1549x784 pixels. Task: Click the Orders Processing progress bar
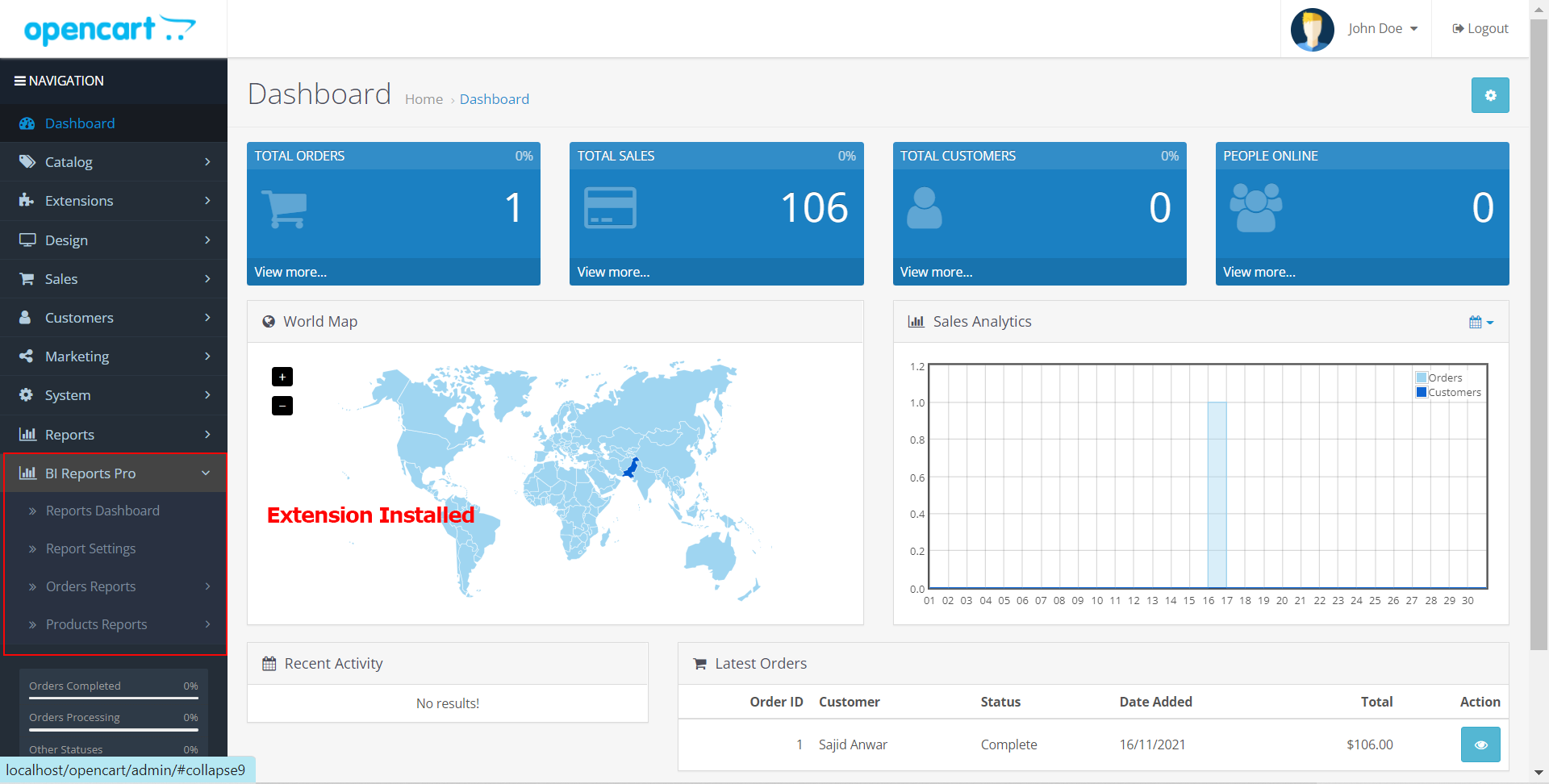point(114,730)
